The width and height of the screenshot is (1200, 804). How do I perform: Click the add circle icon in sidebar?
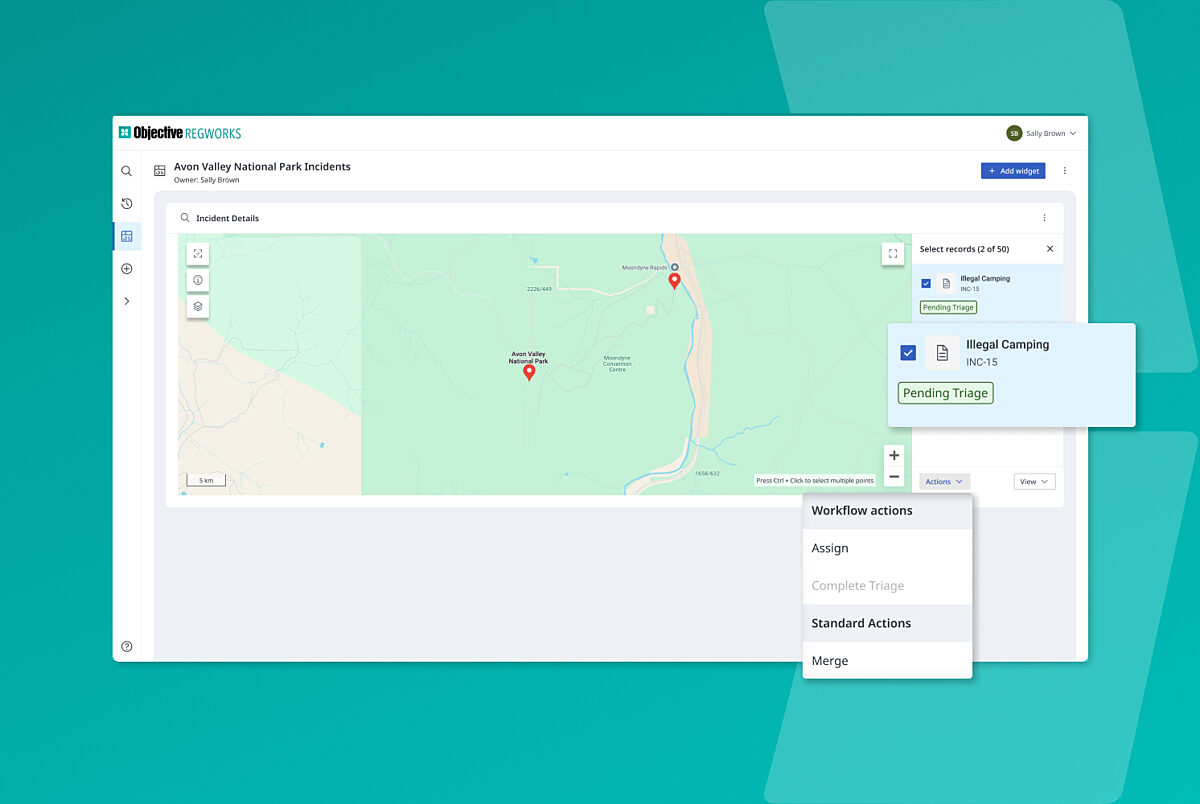127,269
